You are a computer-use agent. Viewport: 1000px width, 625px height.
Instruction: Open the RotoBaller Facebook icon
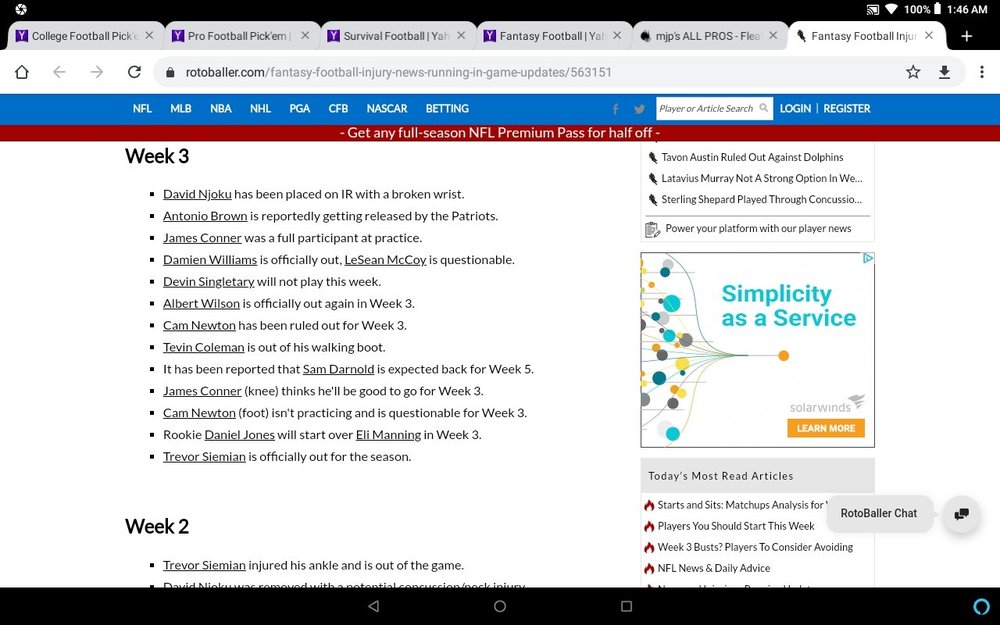click(615, 109)
